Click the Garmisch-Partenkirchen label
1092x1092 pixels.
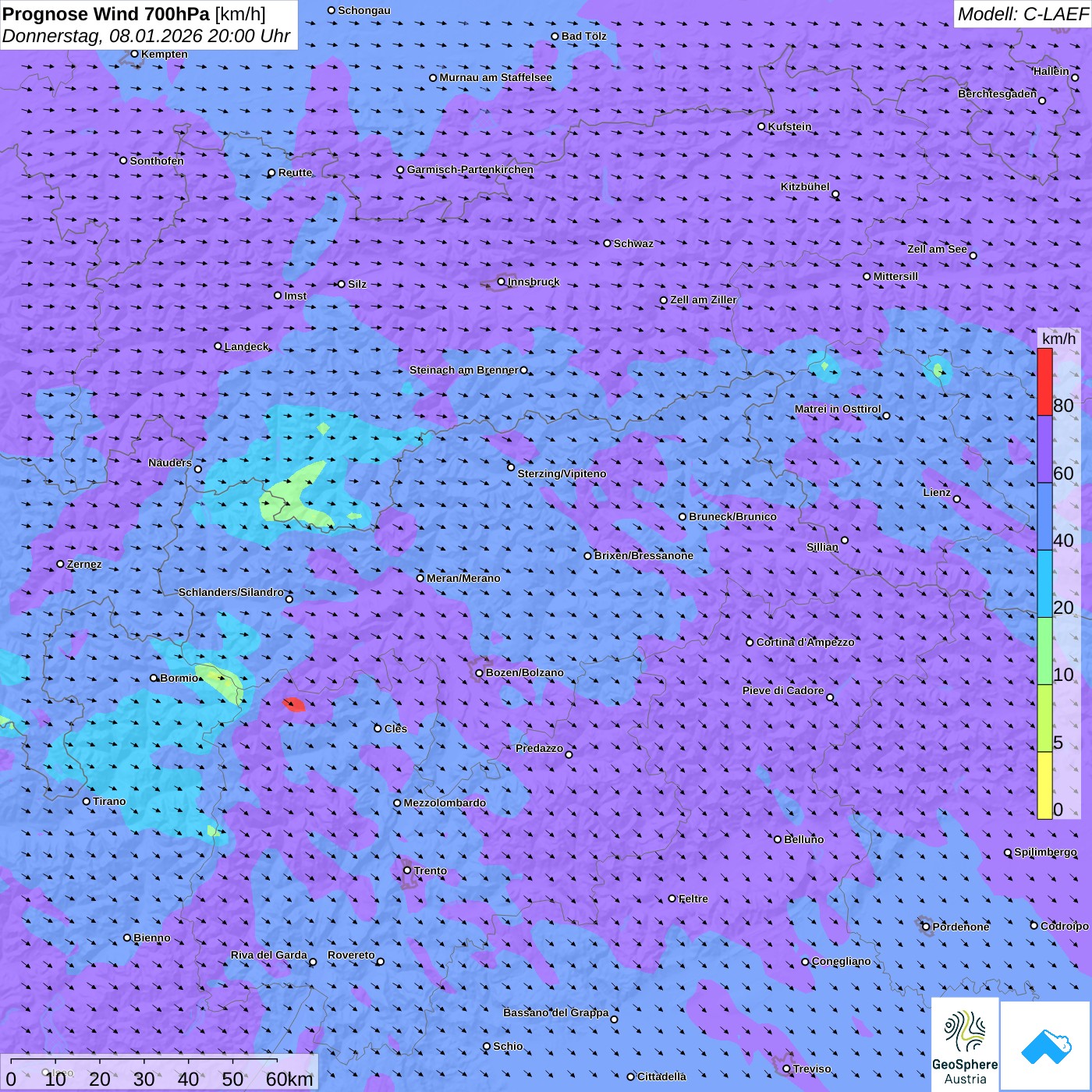pos(470,169)
